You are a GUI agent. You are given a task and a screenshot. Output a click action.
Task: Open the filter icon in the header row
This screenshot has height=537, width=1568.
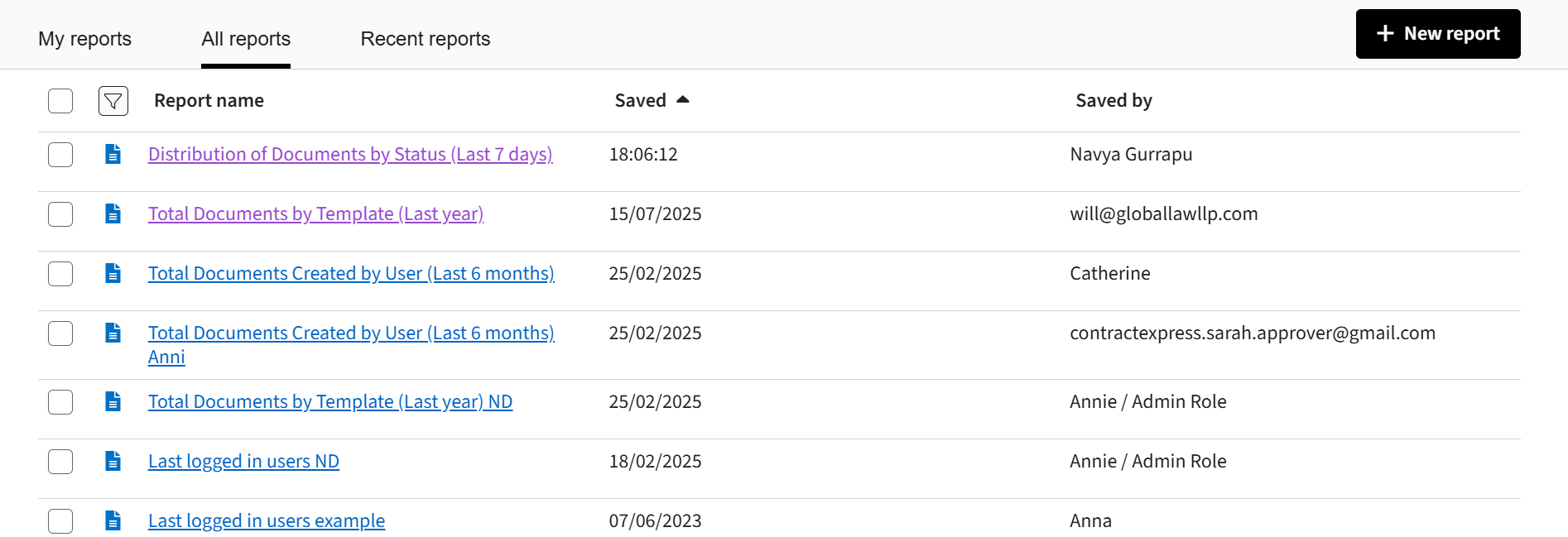(113, 100)
